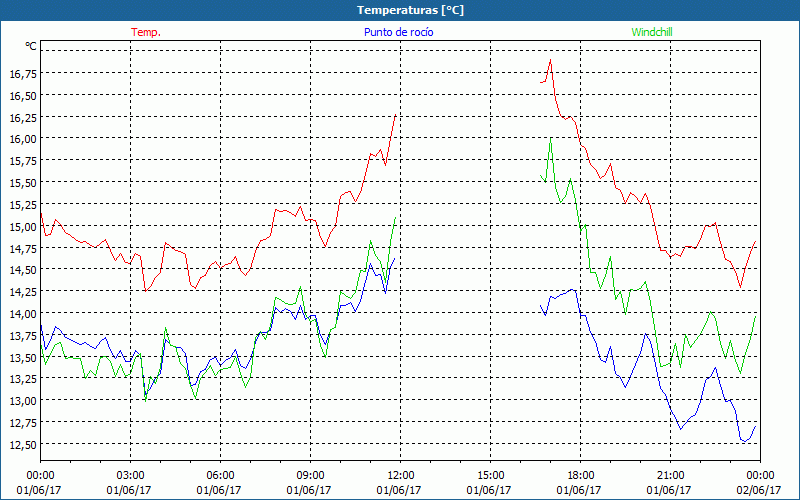This screenshot has width=800, height=500.
Task: Click the 14,50 y-axis value
Action: click(23, 270)
